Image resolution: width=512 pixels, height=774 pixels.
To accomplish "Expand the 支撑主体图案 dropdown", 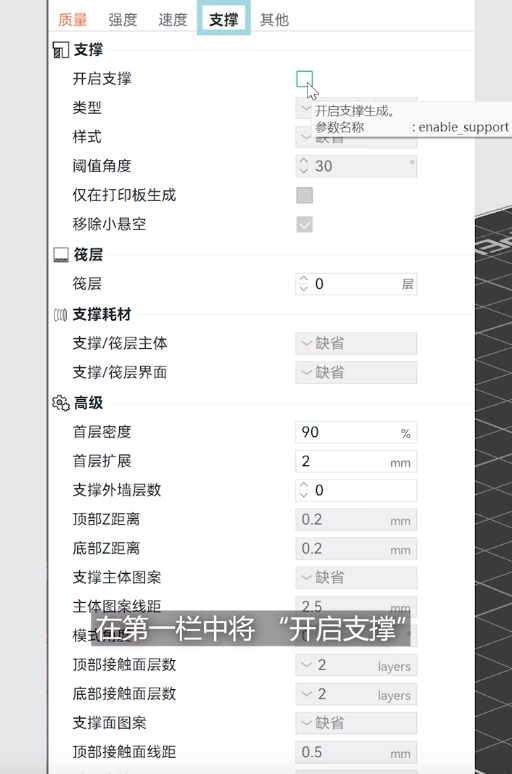I will coord(356,578).
